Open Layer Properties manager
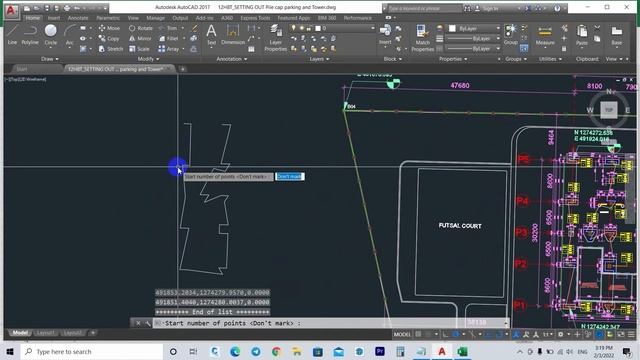640x360 pixels. [x=276, y=38]
